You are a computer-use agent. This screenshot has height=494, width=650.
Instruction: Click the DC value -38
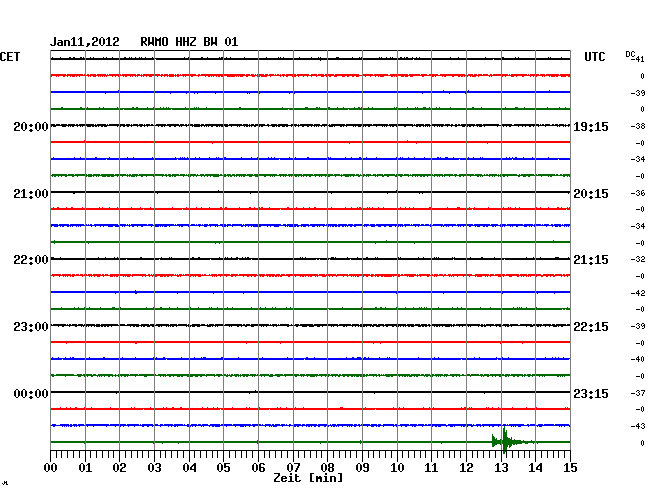(x=638, y=126)
